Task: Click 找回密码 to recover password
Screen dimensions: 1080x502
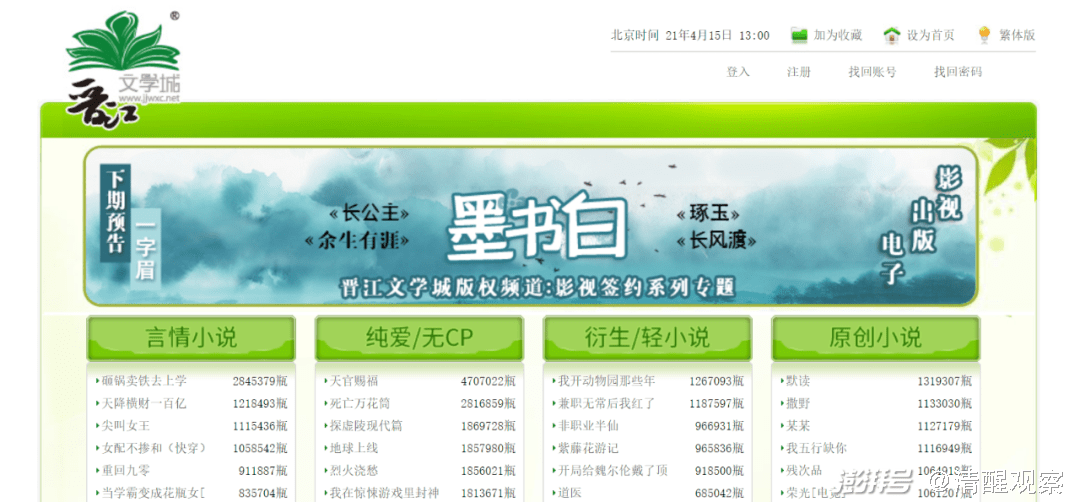Action: (958, 72)
